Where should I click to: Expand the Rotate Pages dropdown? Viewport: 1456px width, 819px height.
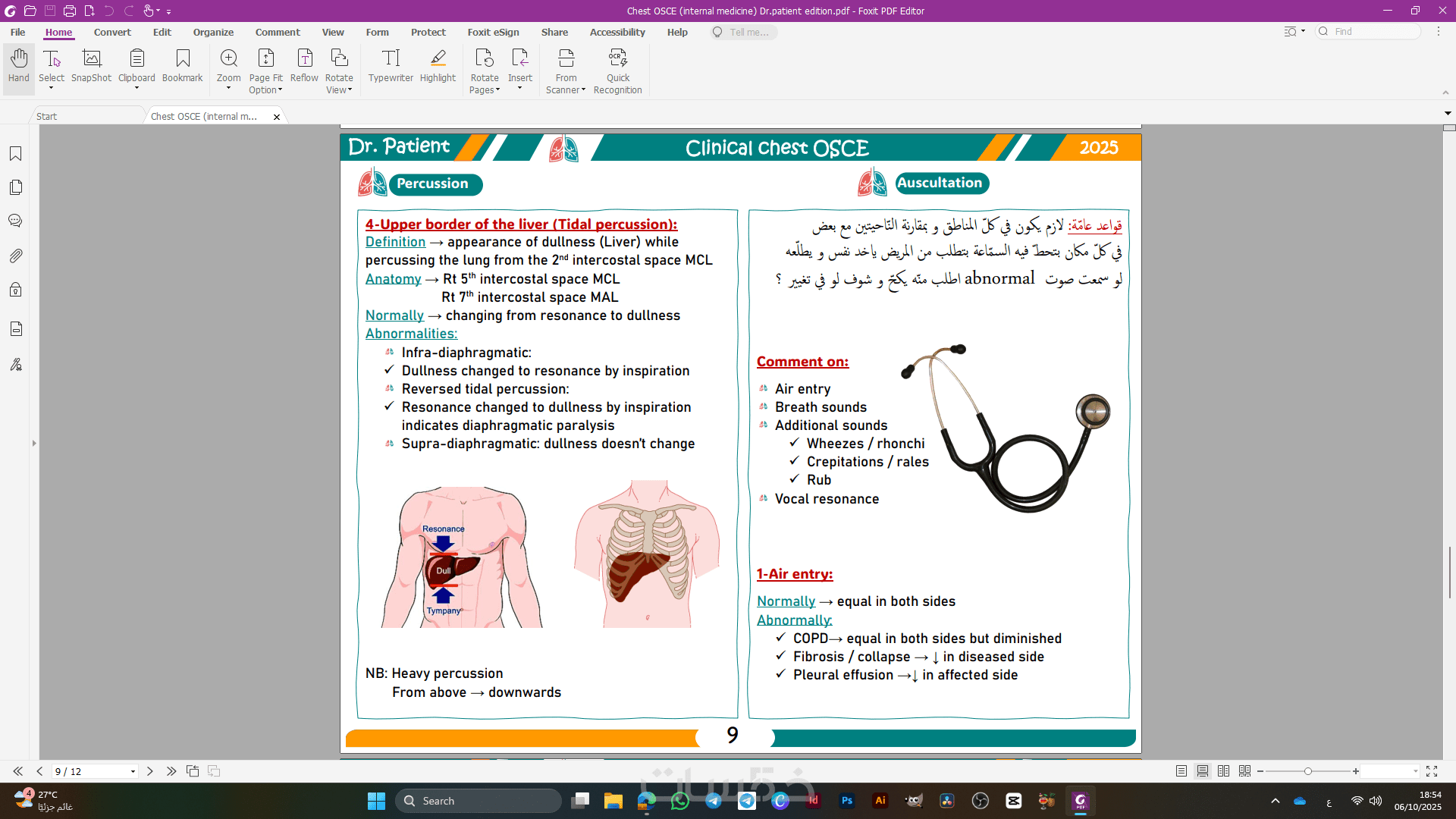[x=497, y=90]
